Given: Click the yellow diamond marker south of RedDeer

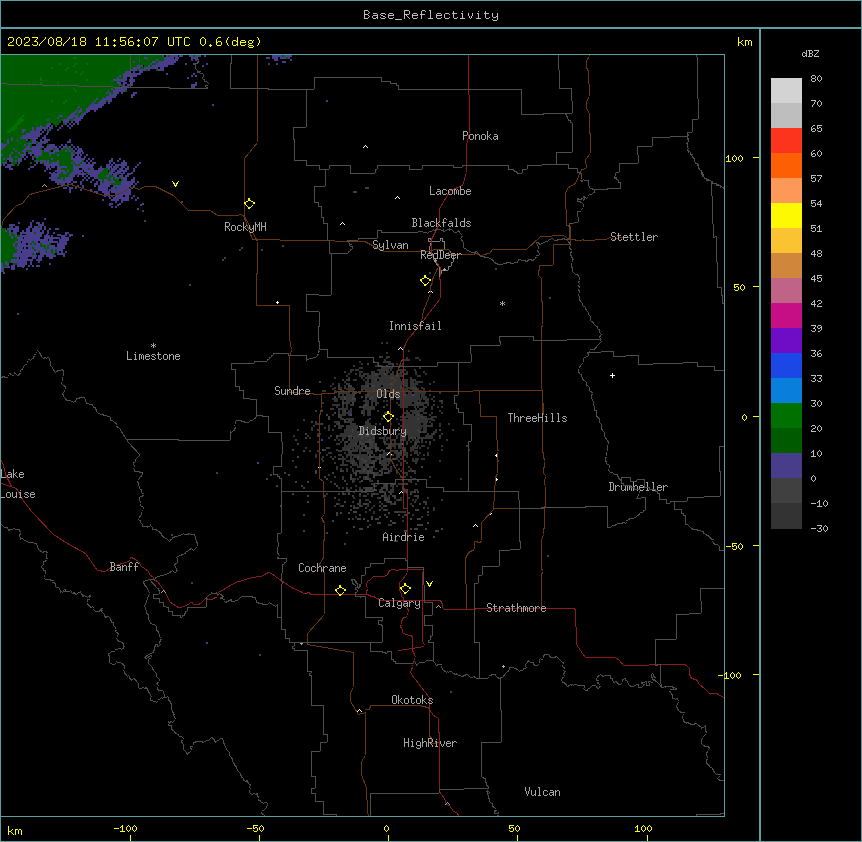Looking at the screenshot, I should tap(426, 281).
